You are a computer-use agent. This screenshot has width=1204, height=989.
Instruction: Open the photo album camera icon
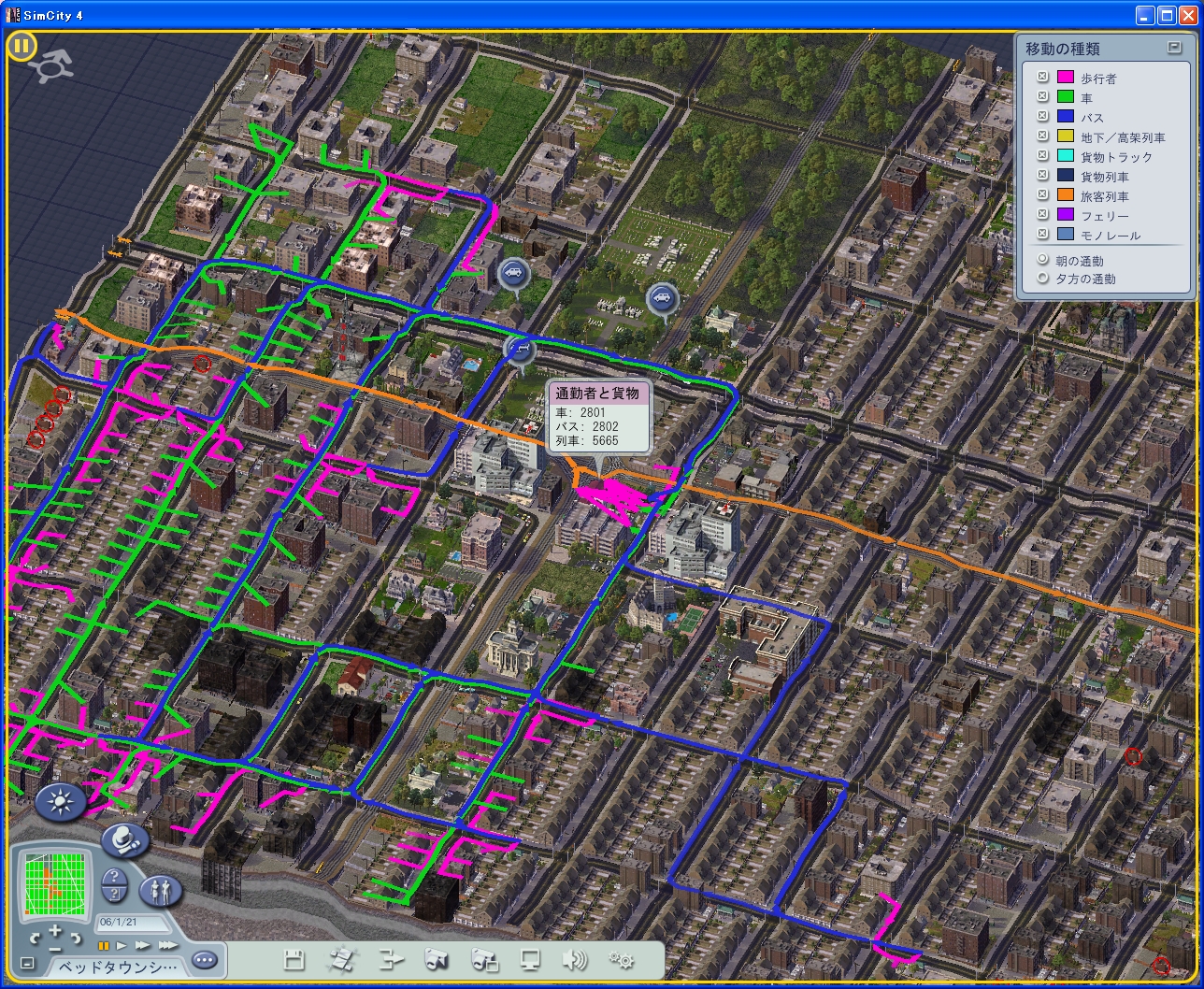click(x=484, y=959)
